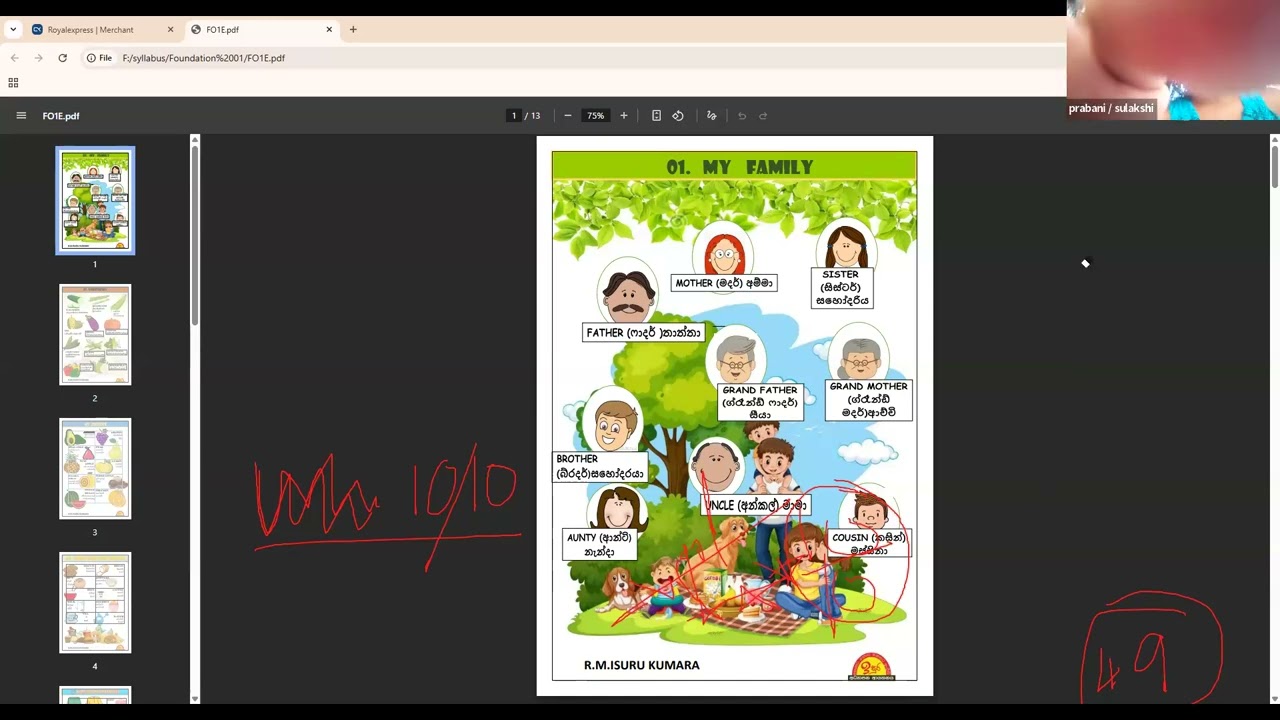The image size is (1280, 720).
Task: Close the Royalexpress Merchant tab
Action: (x=170, y=30)
